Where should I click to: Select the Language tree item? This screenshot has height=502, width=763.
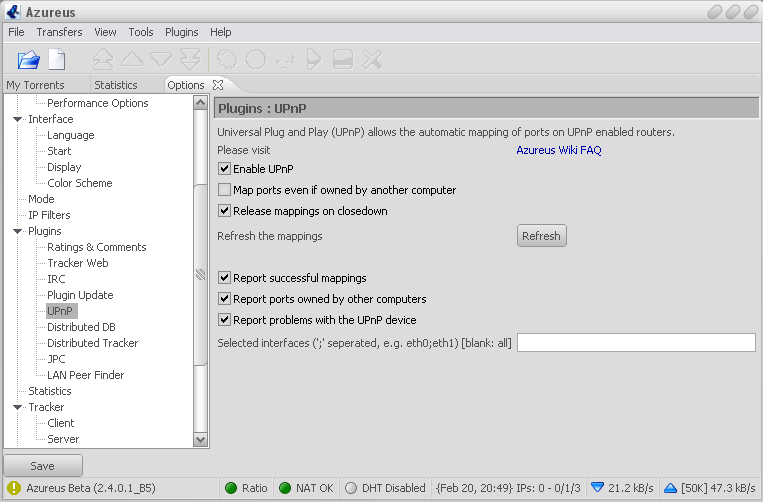click(71, 135)
